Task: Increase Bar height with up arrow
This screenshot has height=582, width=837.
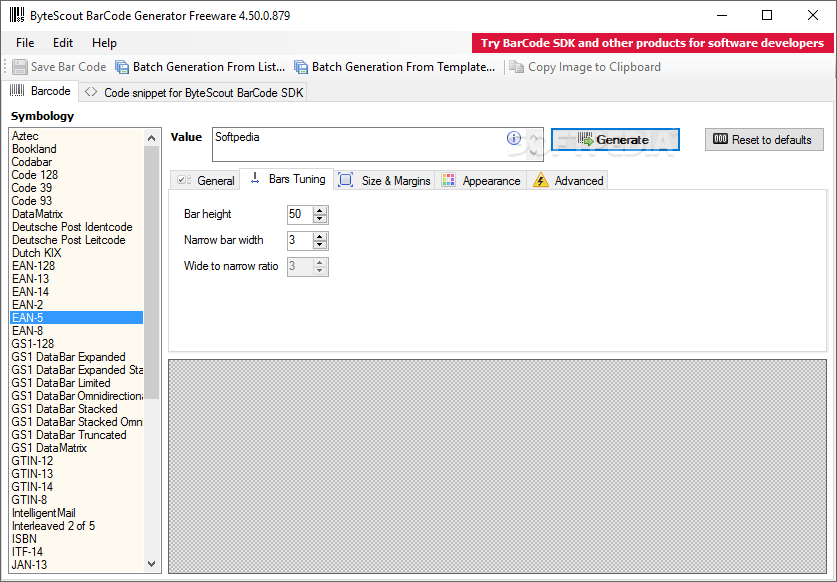Action: click(x=320, y=210)
